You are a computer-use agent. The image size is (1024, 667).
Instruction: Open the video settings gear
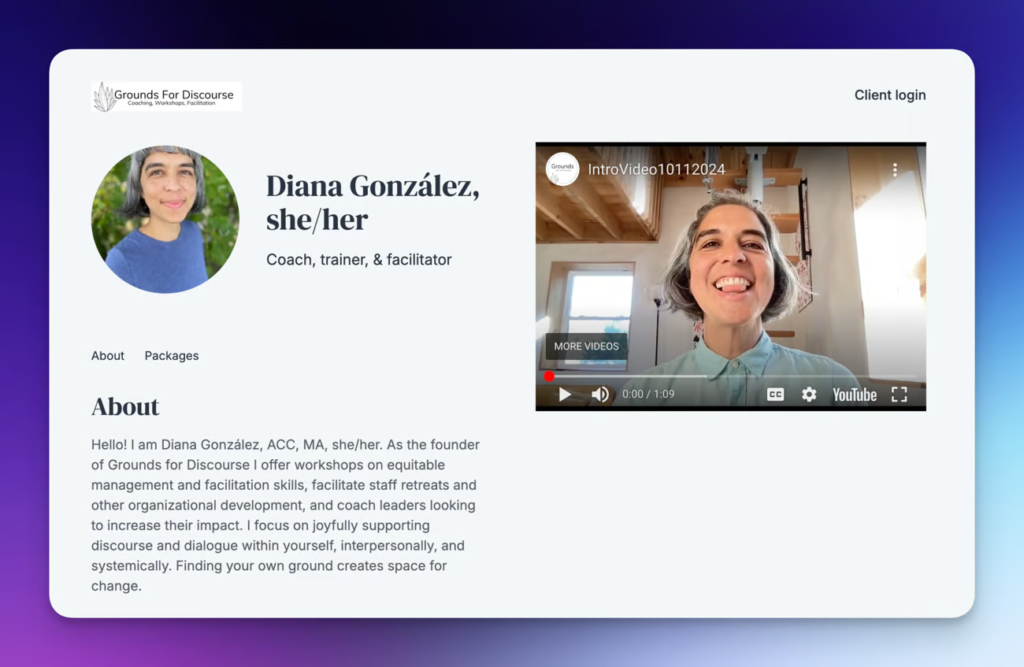coord(809,395)
